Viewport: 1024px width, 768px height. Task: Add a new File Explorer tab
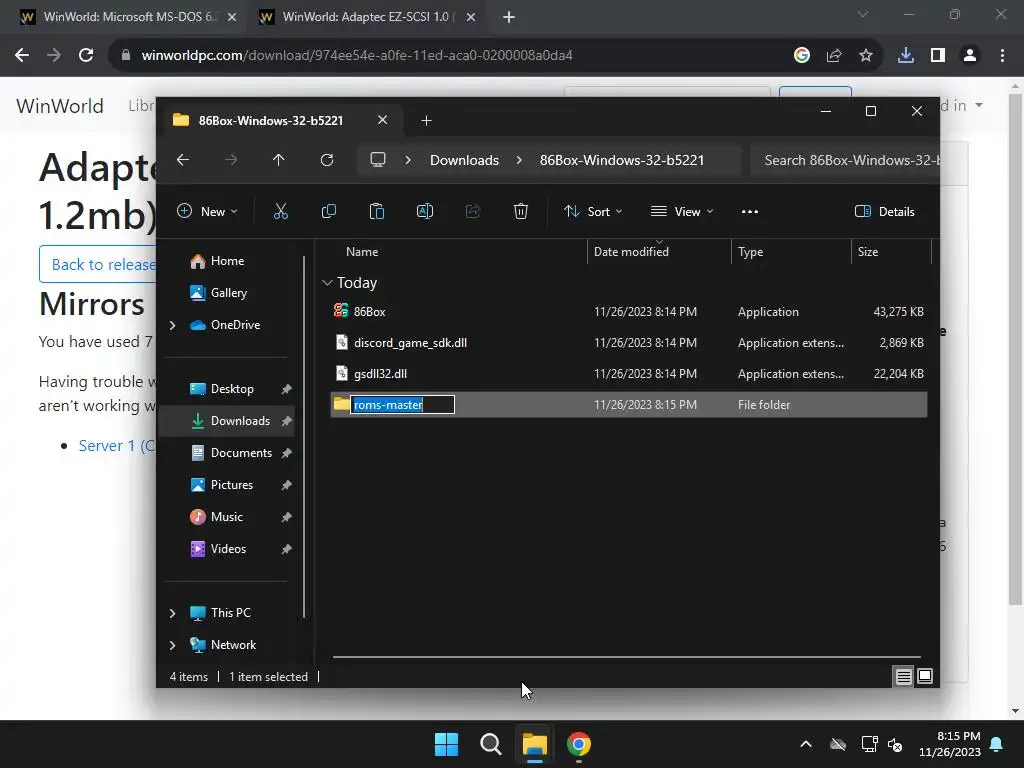pyautogui.click(x=426, y=120)
